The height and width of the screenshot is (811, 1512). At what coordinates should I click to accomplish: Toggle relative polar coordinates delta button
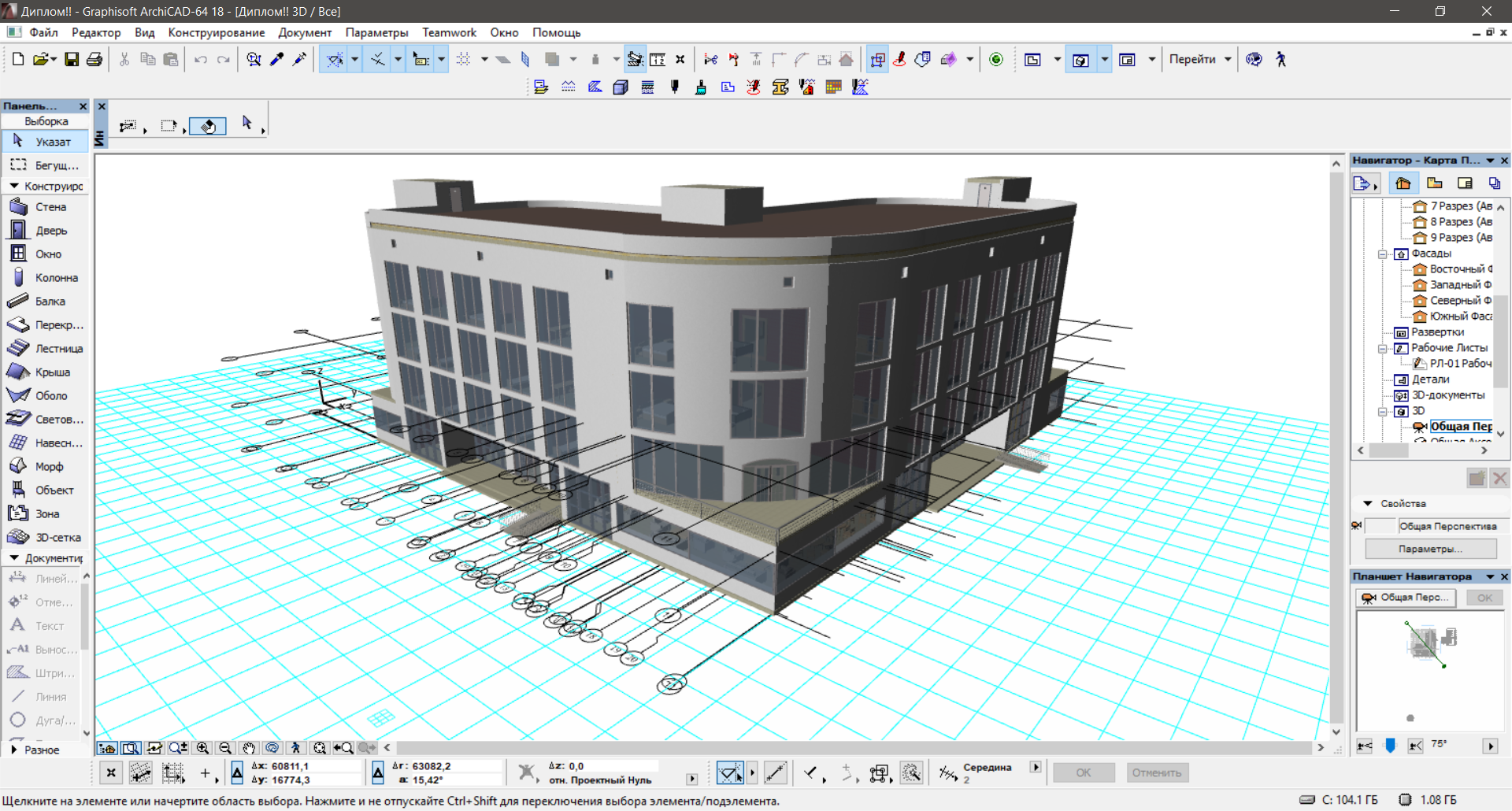[x=378, y=772]
